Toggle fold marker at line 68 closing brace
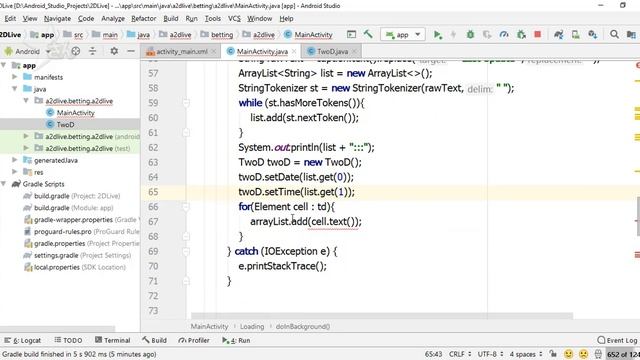The image size is (640, 360). [186, 236]
